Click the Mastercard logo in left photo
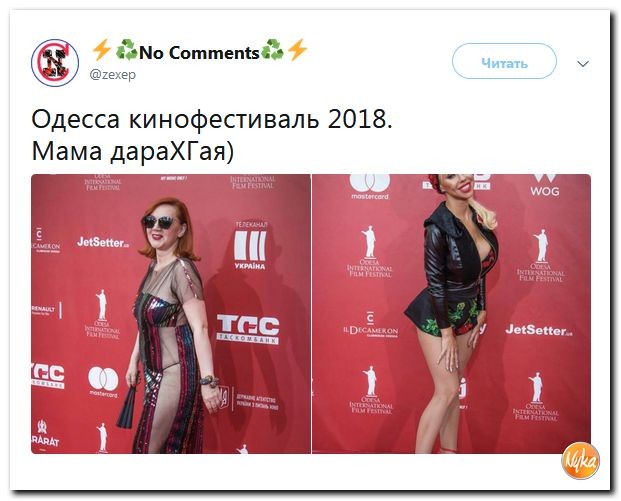This screenshot has width=621, height=501. point(103,382)
